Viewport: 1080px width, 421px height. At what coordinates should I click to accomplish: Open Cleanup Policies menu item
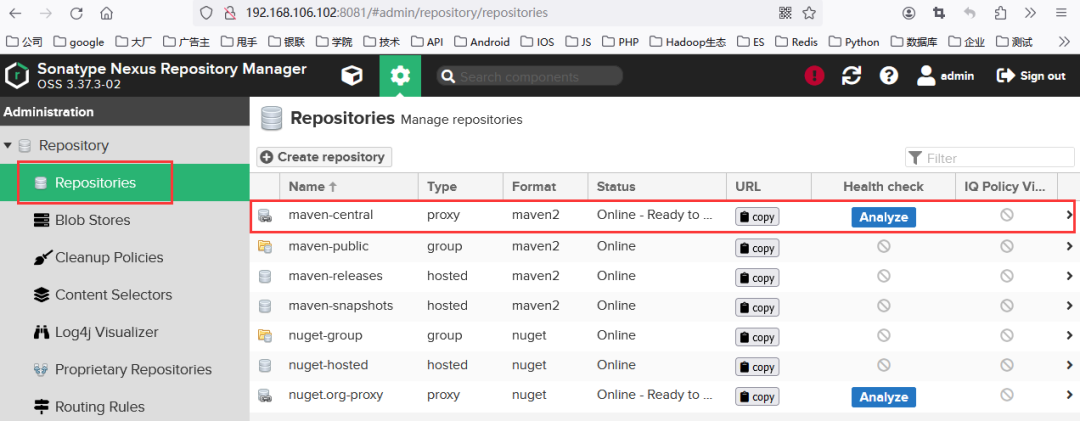[98, 258]
